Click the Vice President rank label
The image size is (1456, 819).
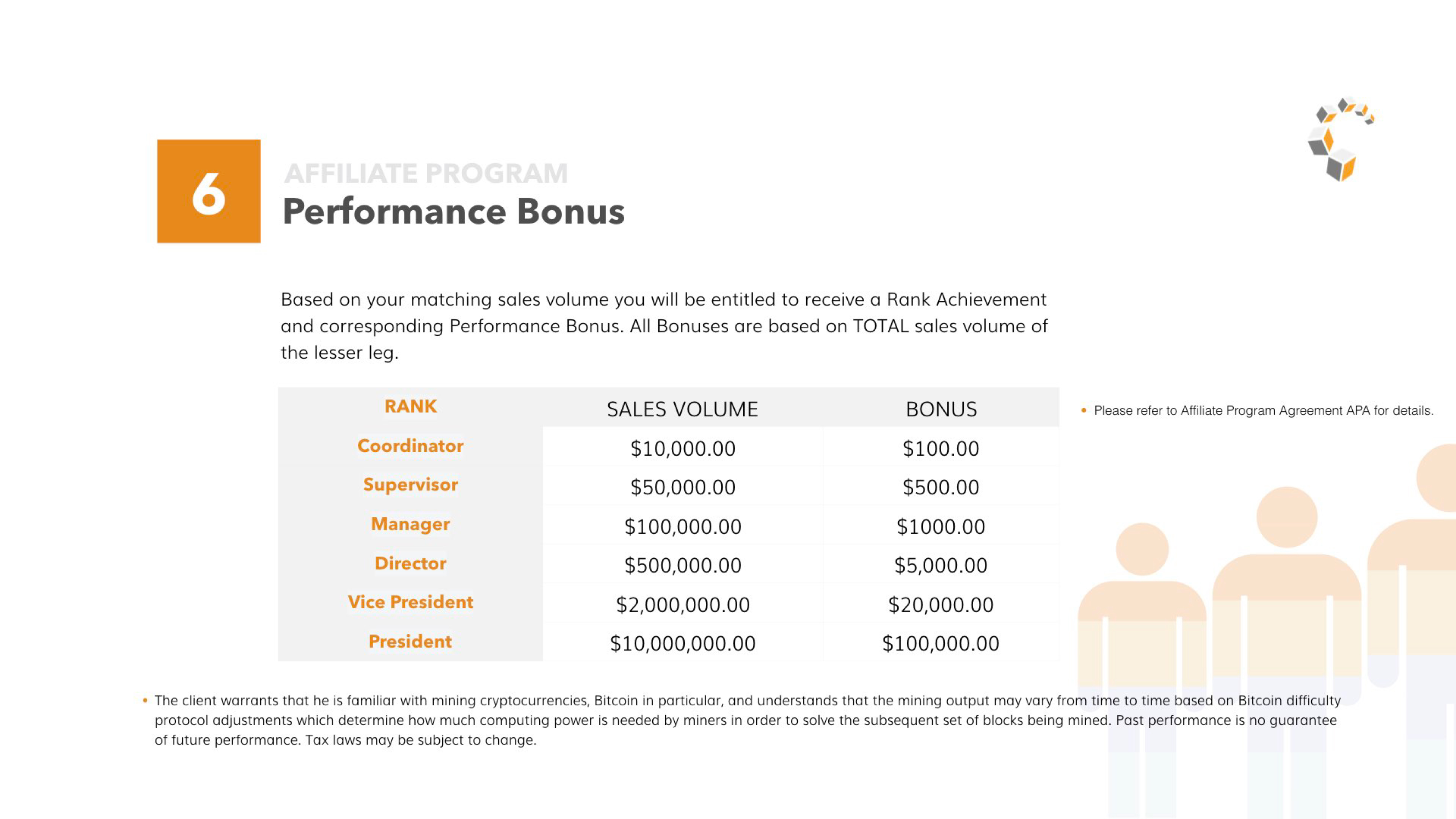(410, 602)
